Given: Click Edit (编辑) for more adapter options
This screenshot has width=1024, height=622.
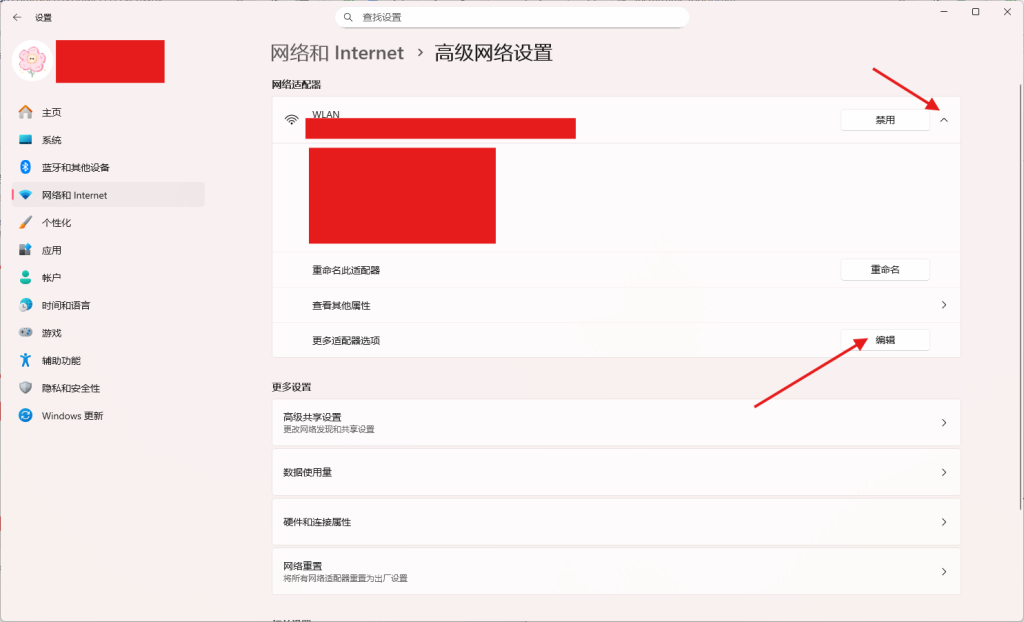Looking at the screenshot, I should (885, 340).
